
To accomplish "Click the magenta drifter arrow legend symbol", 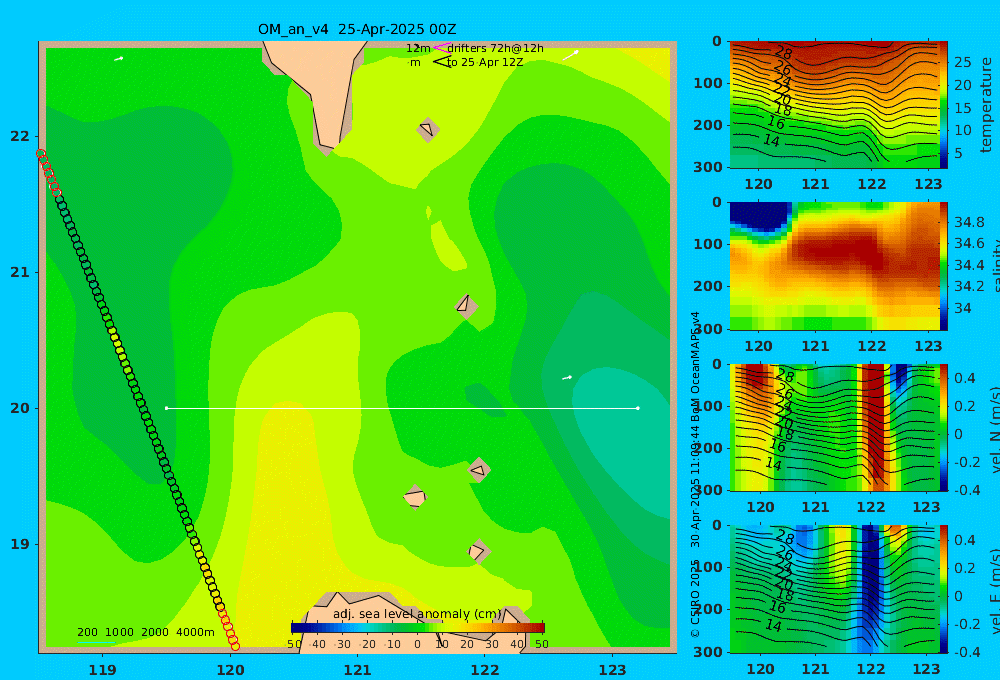I will [441, 47].
